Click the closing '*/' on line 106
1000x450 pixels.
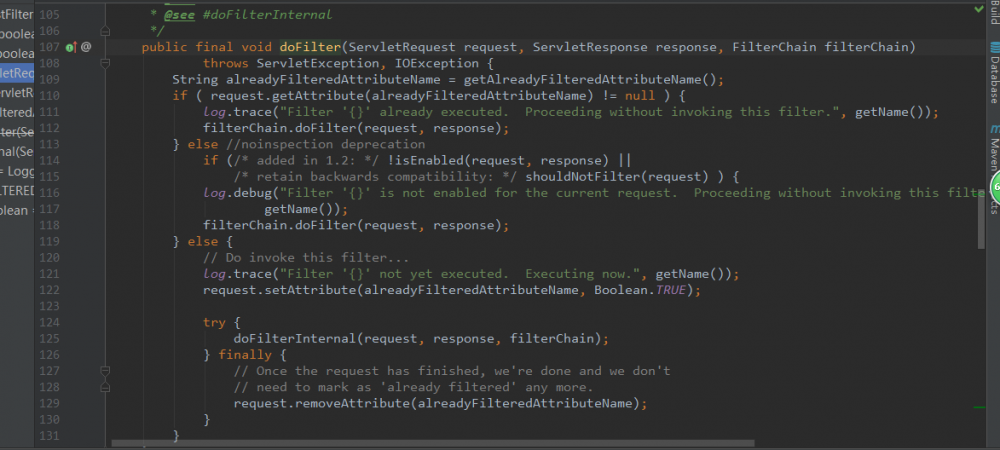point(157,31)
